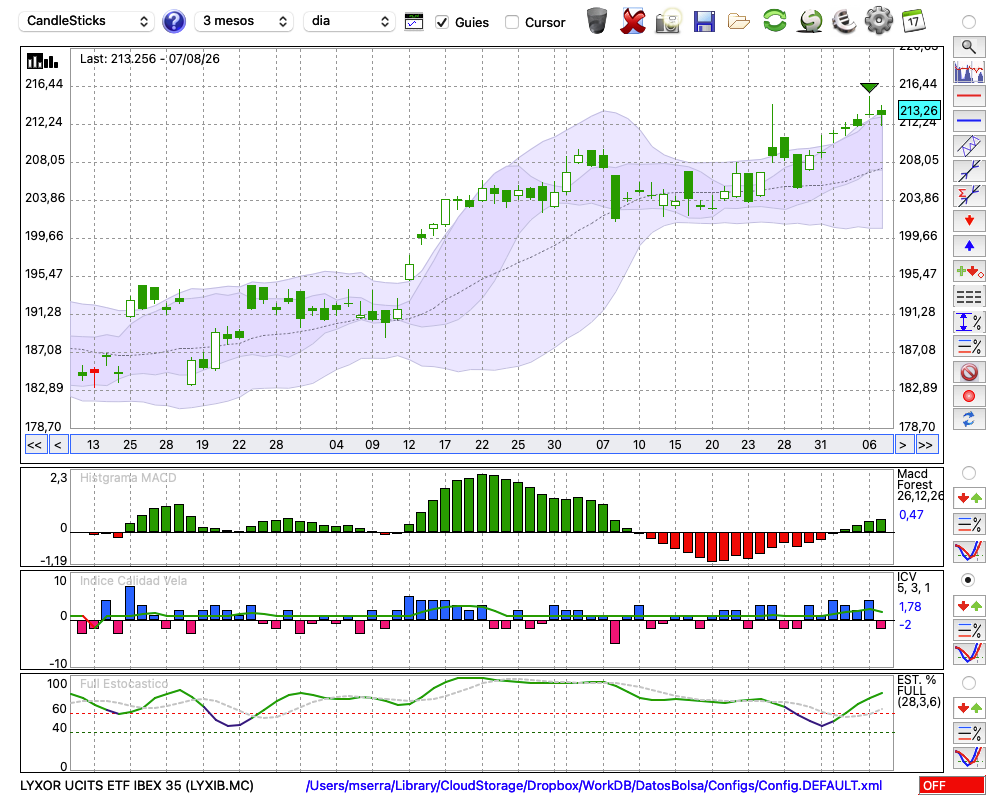Open the yellow folder icon
Viewport: 1000px width, 800px height.
coord(739,22)
